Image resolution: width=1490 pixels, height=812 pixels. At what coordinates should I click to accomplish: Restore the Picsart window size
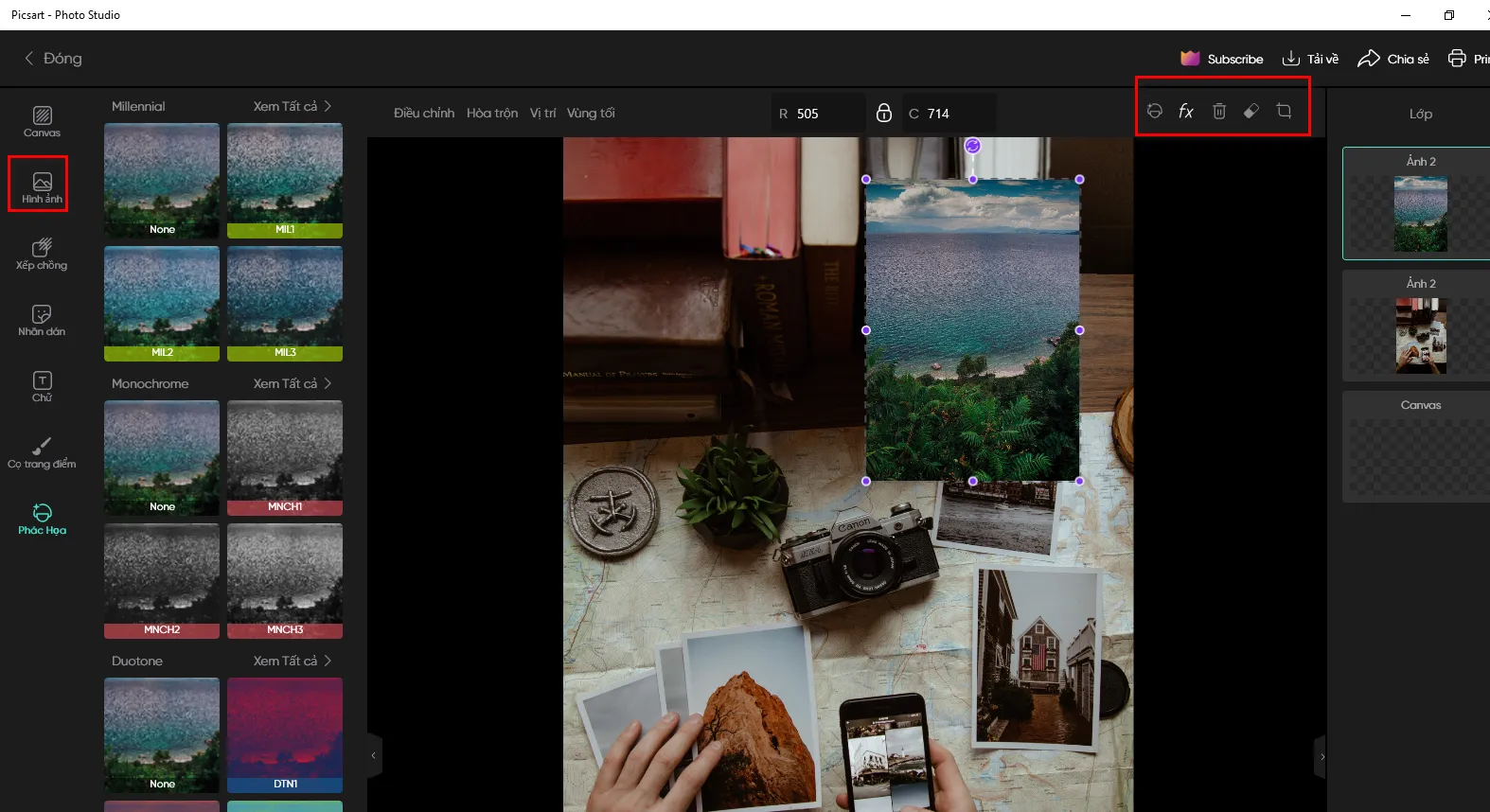[x=1448, y=15]
